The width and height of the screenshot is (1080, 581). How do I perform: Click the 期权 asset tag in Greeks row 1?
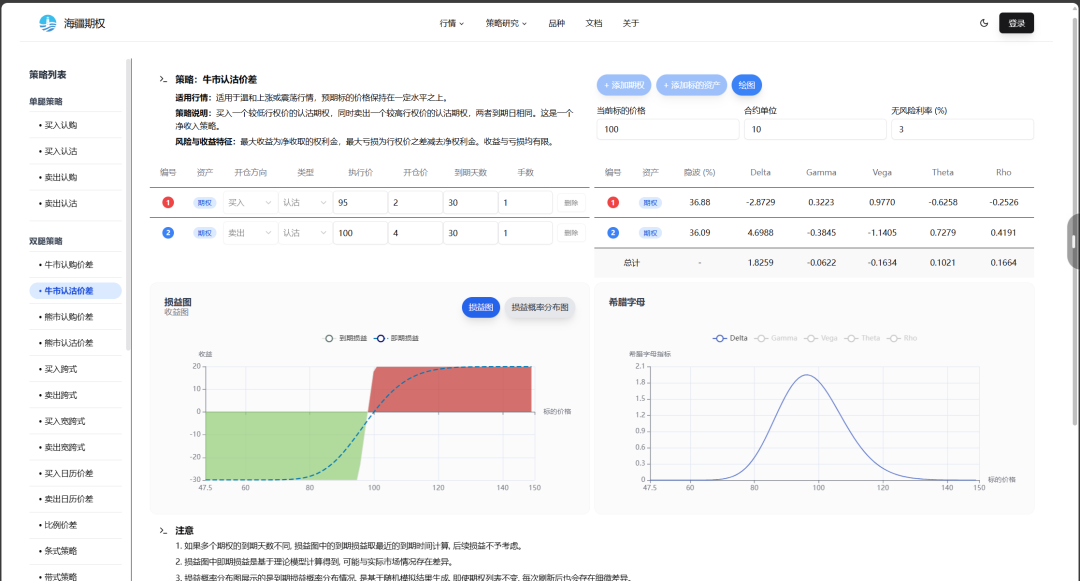651,203
